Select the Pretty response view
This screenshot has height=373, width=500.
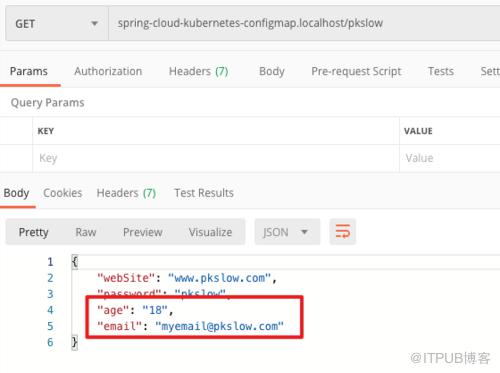point(33,232)
